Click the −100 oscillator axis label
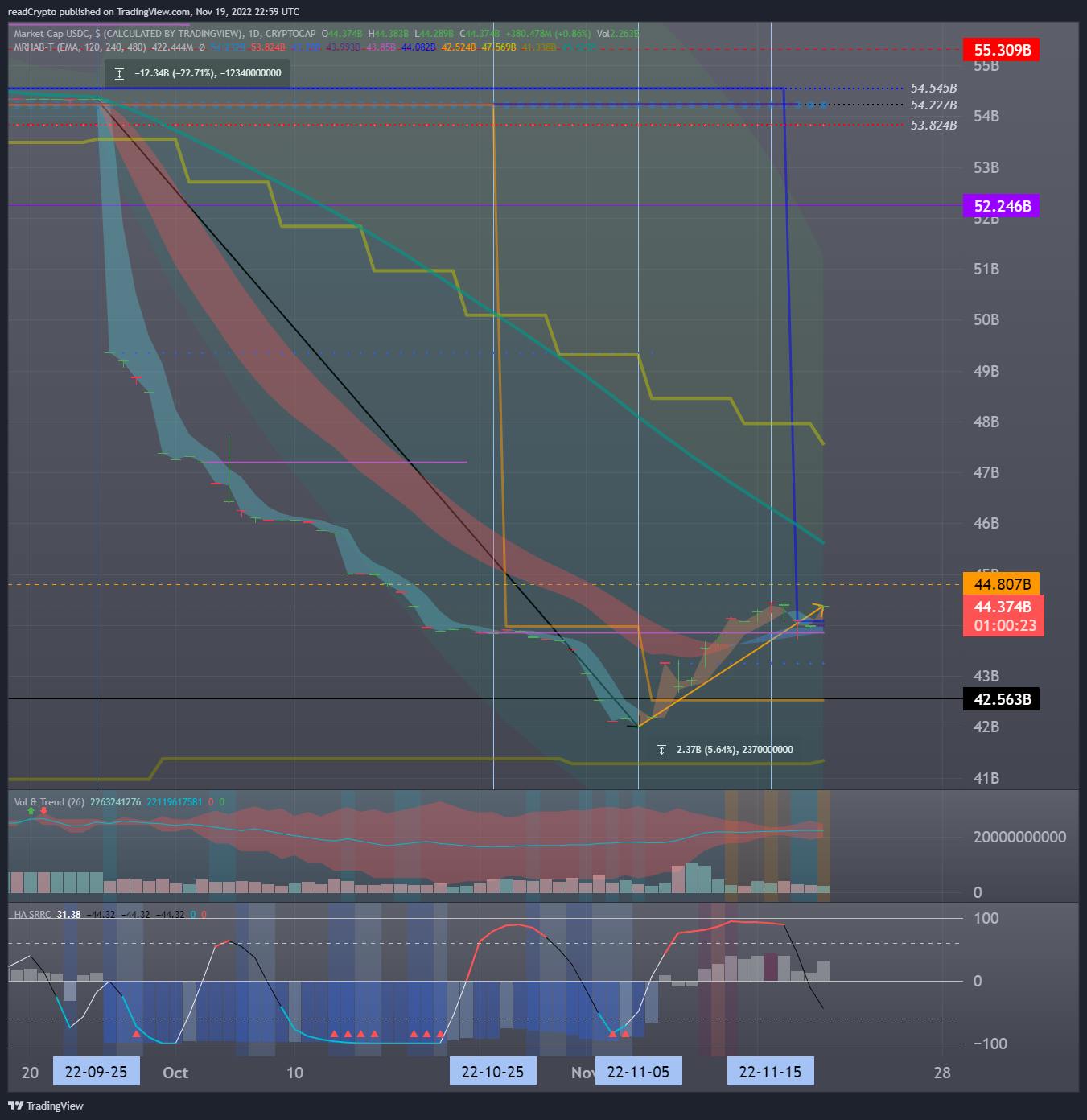 pos(990,1044)
